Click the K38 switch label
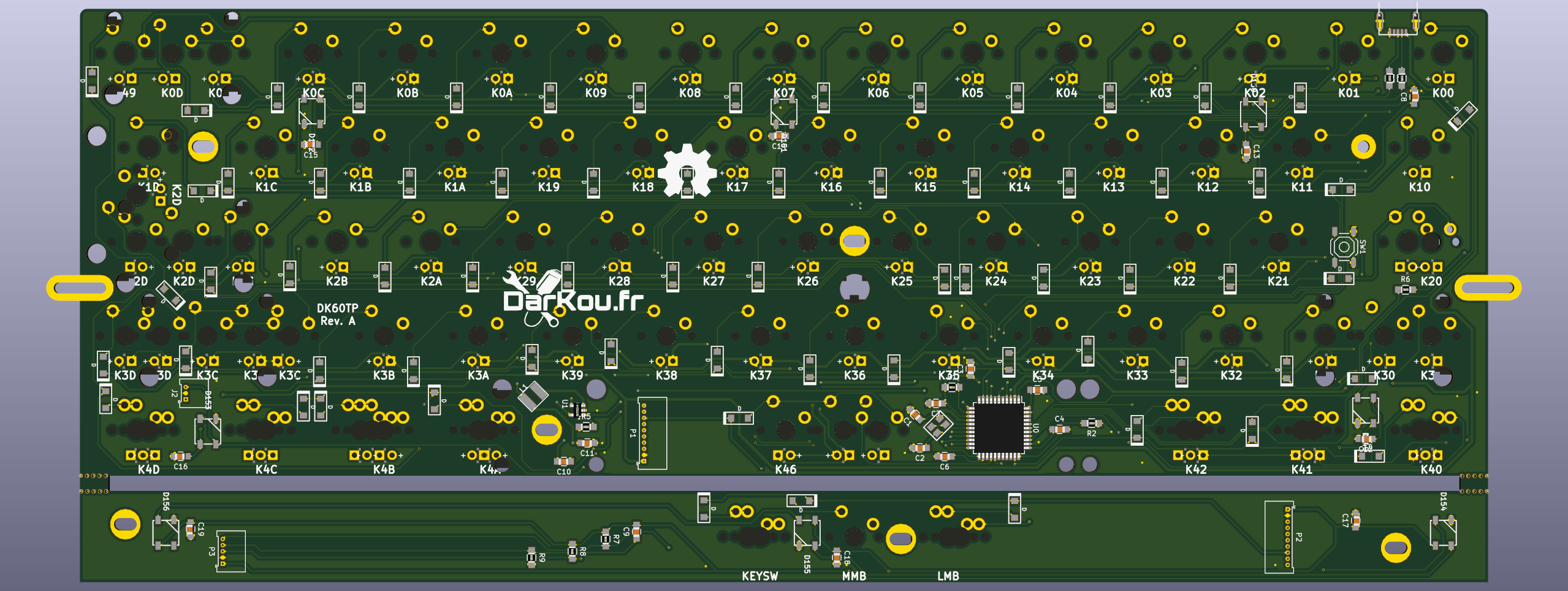 666,375
